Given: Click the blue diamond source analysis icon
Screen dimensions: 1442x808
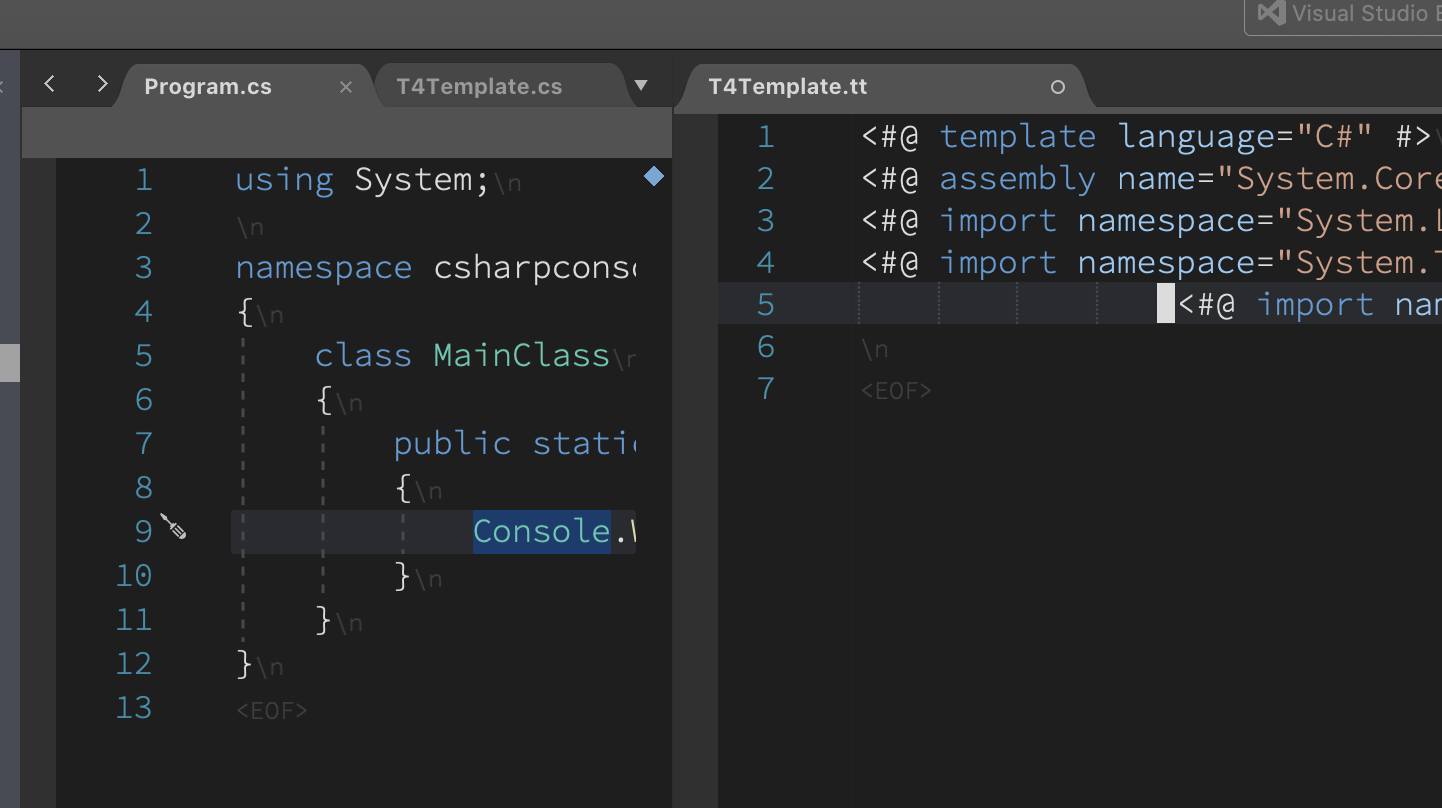Looking at the screenshot, I should pos(653,176).
